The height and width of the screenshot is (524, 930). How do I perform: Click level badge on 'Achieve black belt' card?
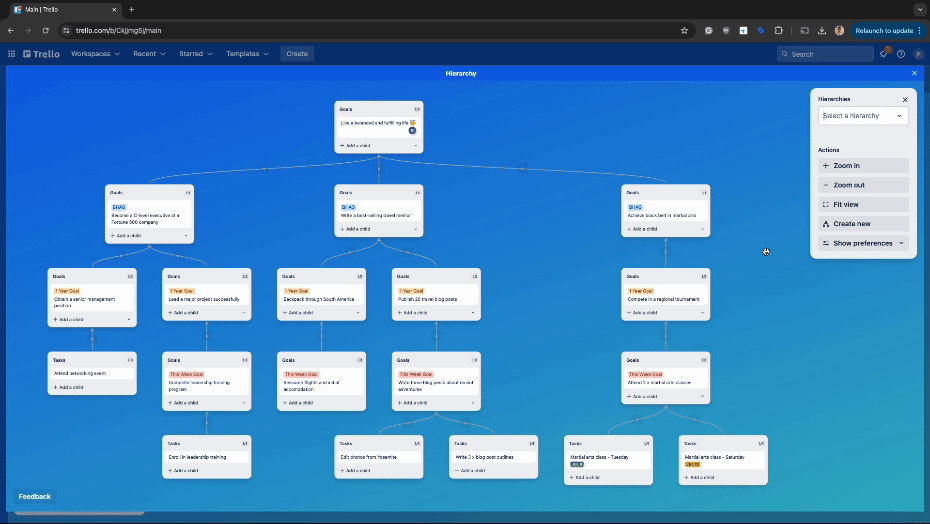point(704,193)
